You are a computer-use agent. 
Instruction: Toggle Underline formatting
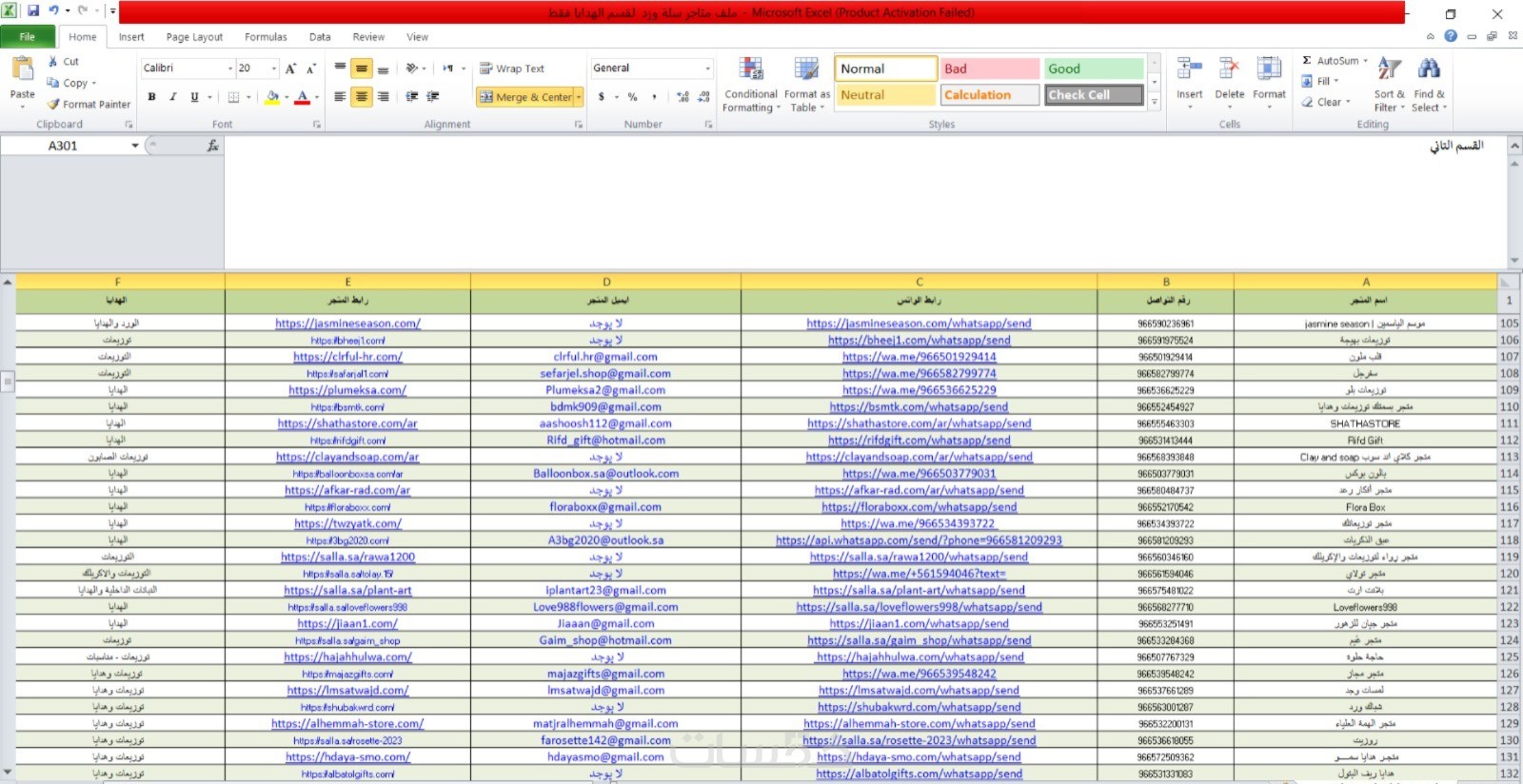click(194, 97)
